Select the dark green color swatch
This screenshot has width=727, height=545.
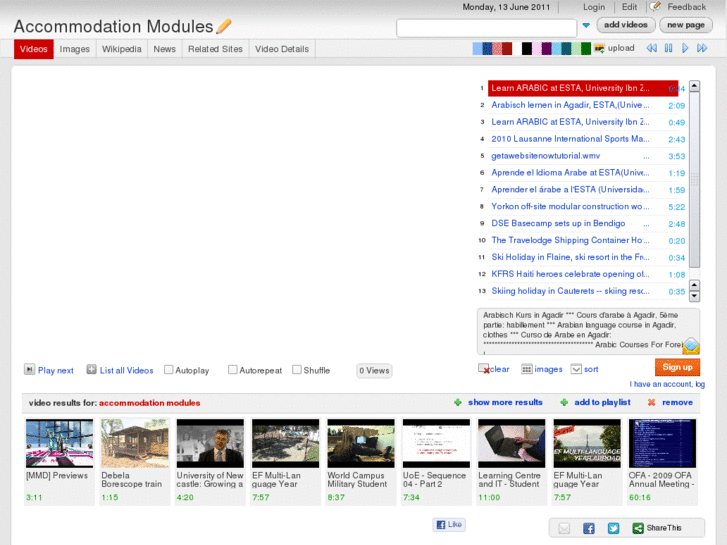tap(586, 49)
